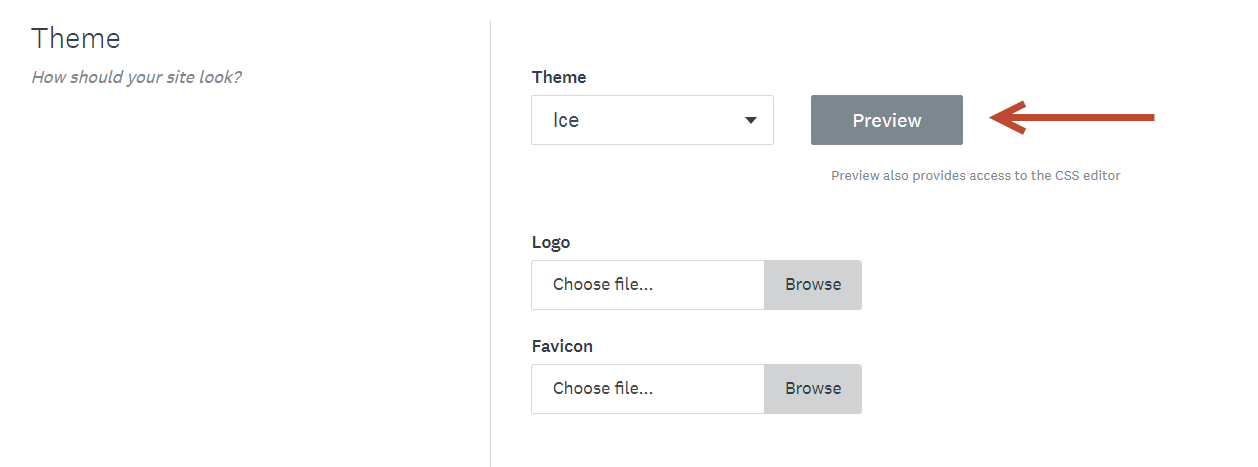Click the red arrow's arrowhead tip
The image size is (1258, 467).
pos(996,118)
